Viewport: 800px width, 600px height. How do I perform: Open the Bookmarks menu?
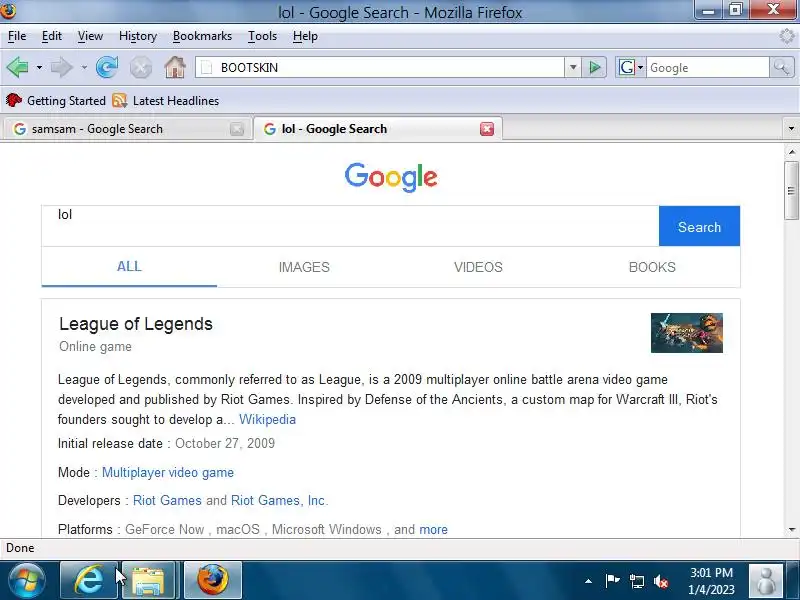(x=202, y=36)
